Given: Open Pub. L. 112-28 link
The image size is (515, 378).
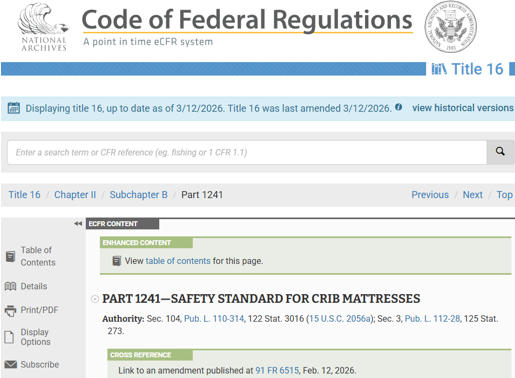Looking at the screenshot, I should point(432,319).
